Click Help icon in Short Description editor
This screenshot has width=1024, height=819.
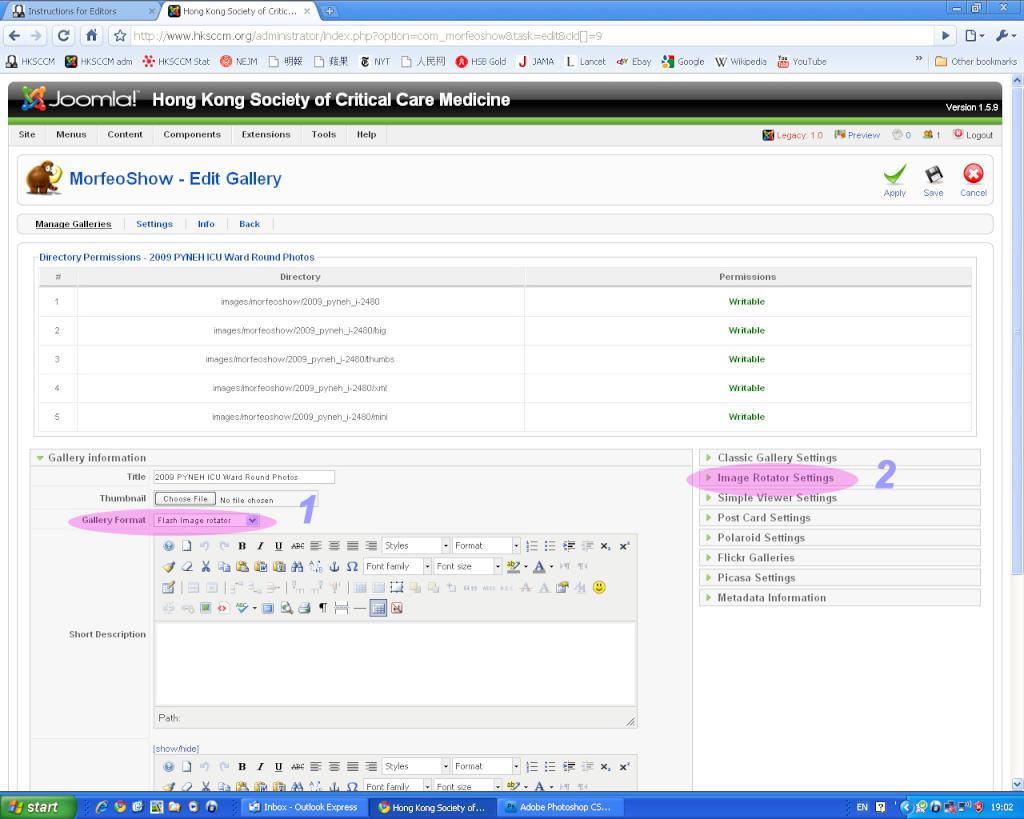pyautogui.click(x=169, y=546)
